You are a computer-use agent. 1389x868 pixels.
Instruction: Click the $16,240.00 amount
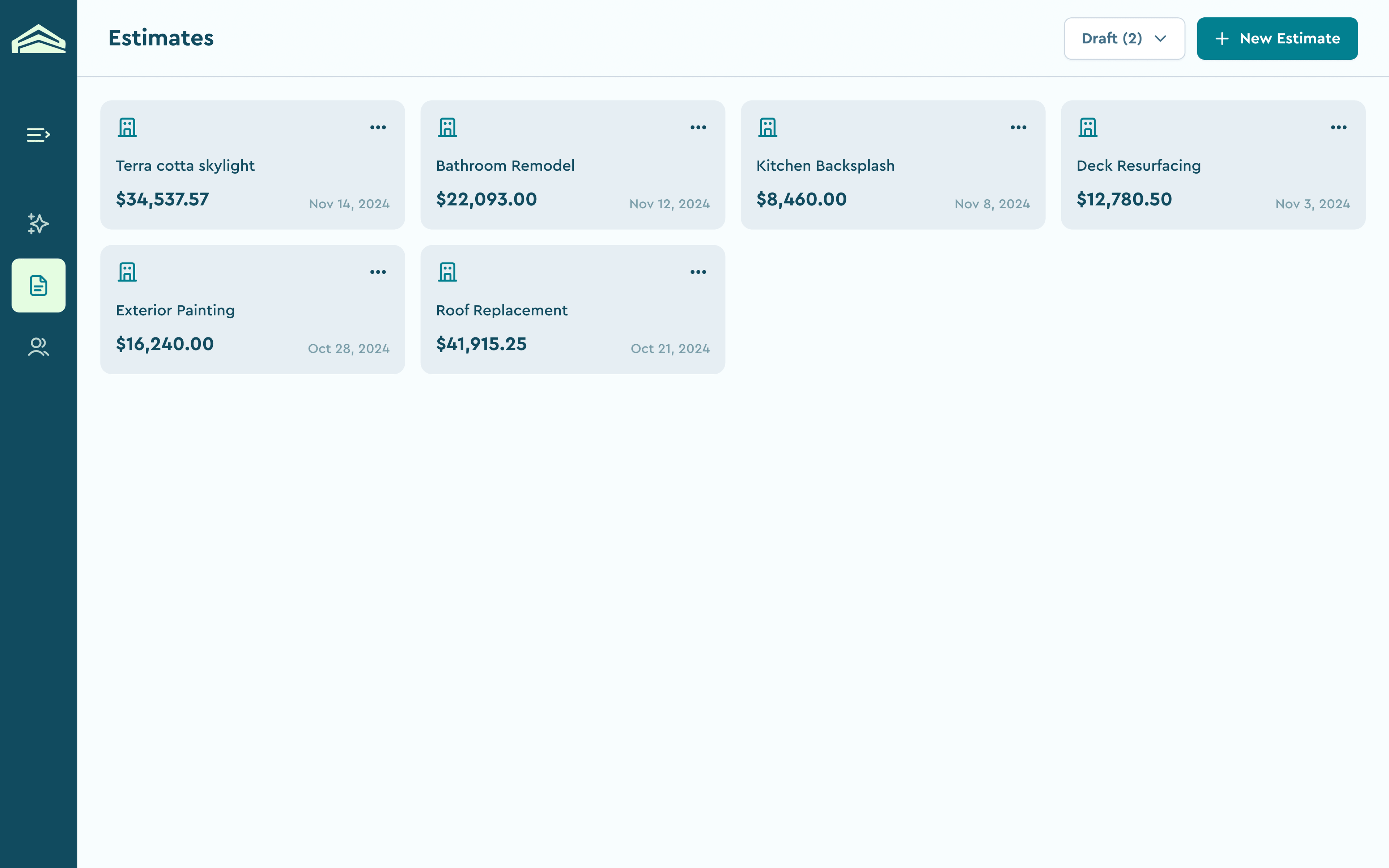(165, 344)
